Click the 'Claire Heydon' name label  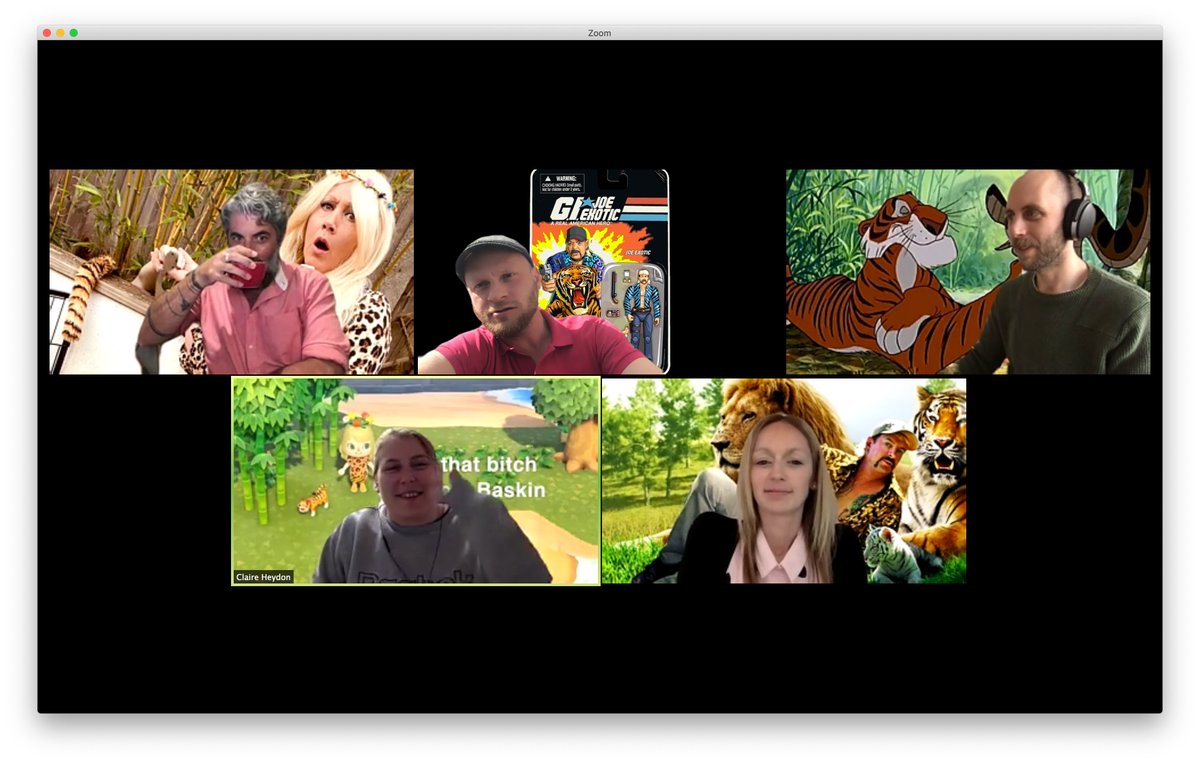[263, 577]
